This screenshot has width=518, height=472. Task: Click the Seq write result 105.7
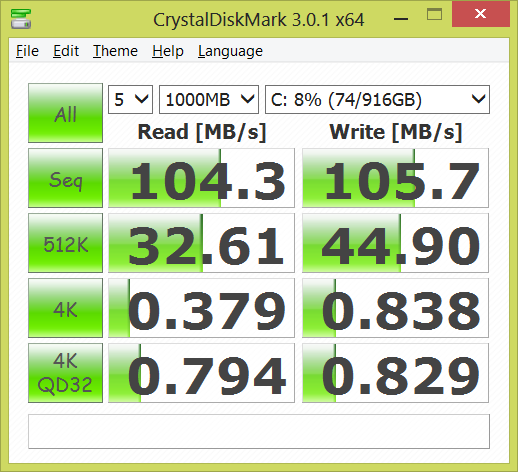point(395,178)
